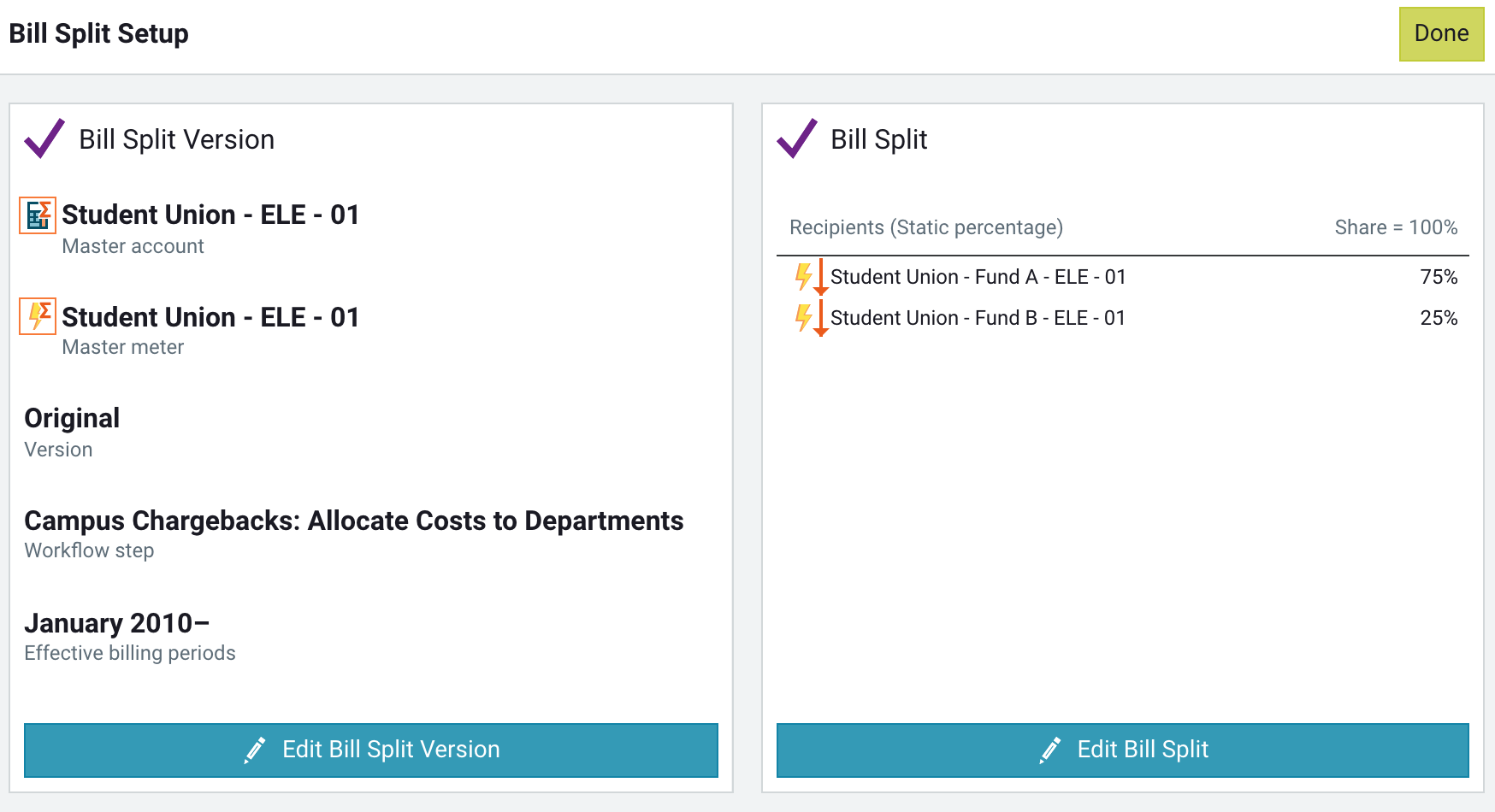Click the pencil icon on Edit Bill Split Version

pyautogui.click(x=254, y=750)
